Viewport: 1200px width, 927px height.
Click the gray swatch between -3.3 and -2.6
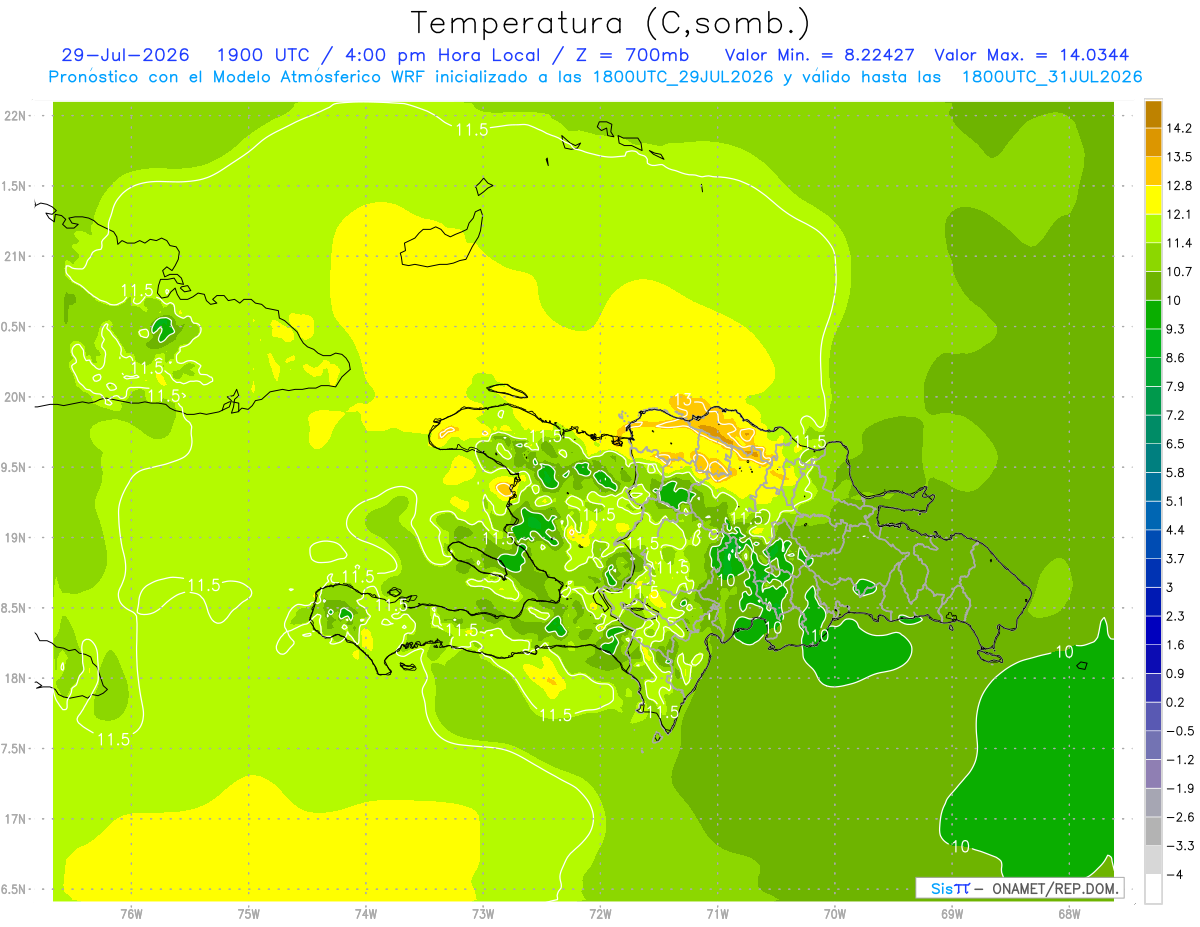point(1153,831)
